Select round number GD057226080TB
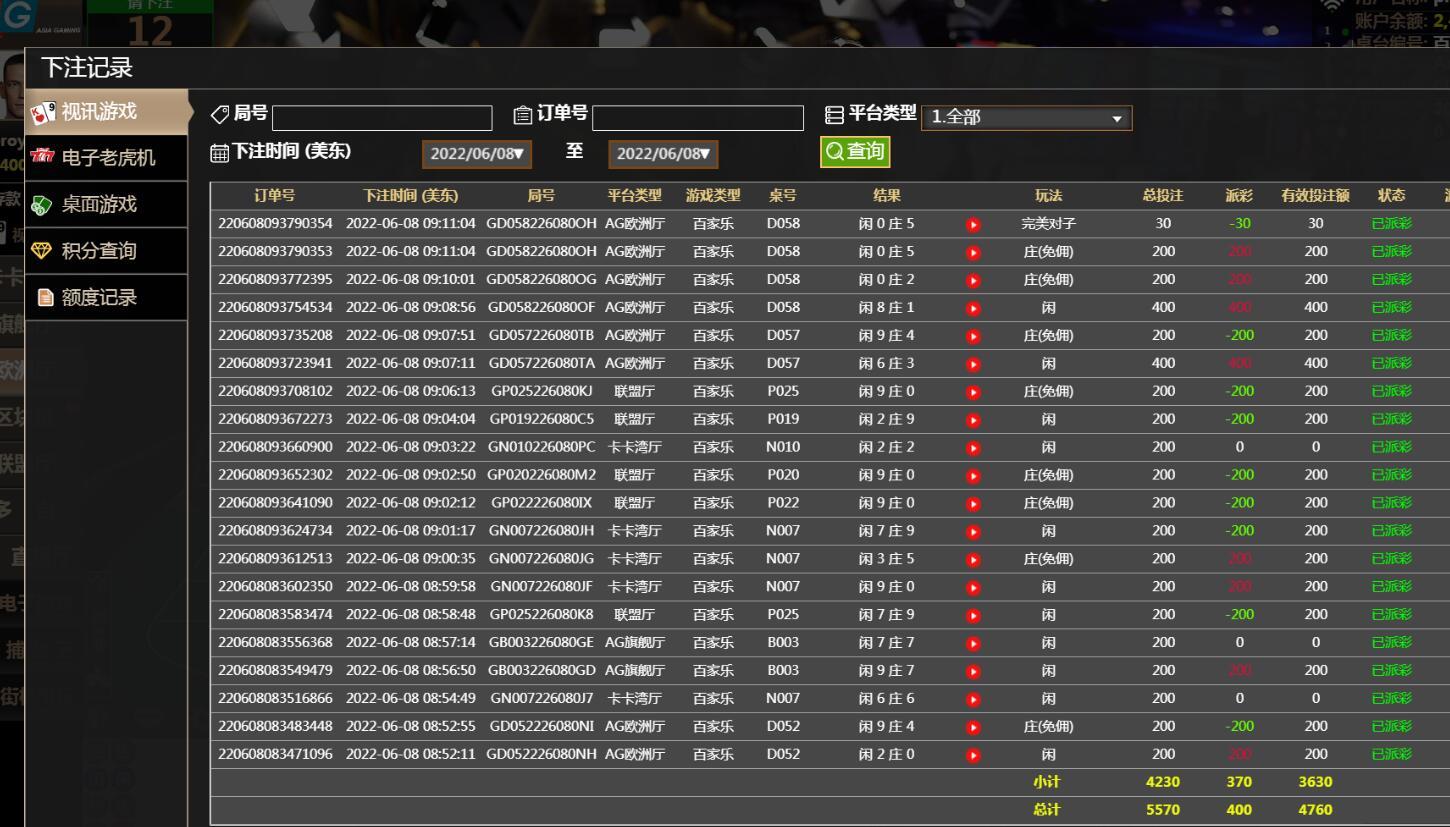Image resolution: width=1450 pixels, height=827 pixels. pyautogui.click(x=541, y=336)
